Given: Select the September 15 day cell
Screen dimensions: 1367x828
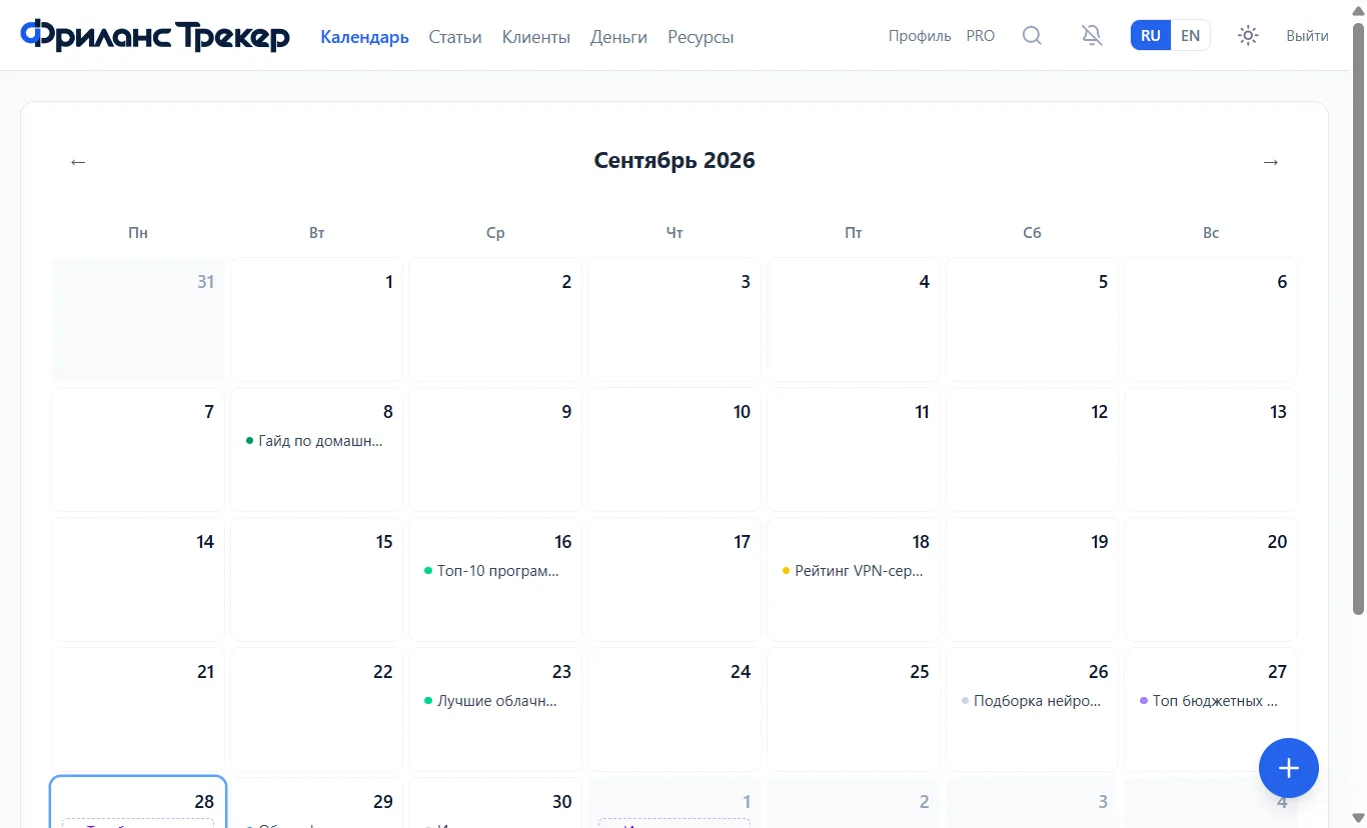Looking at the screenshot, I should [x=316, y=580].
